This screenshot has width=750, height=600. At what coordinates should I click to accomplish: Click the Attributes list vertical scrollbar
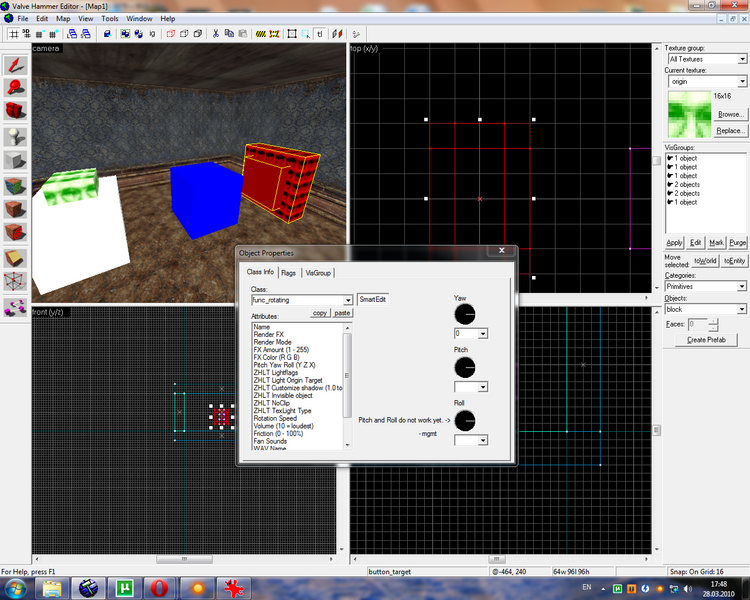coord(347,386)
